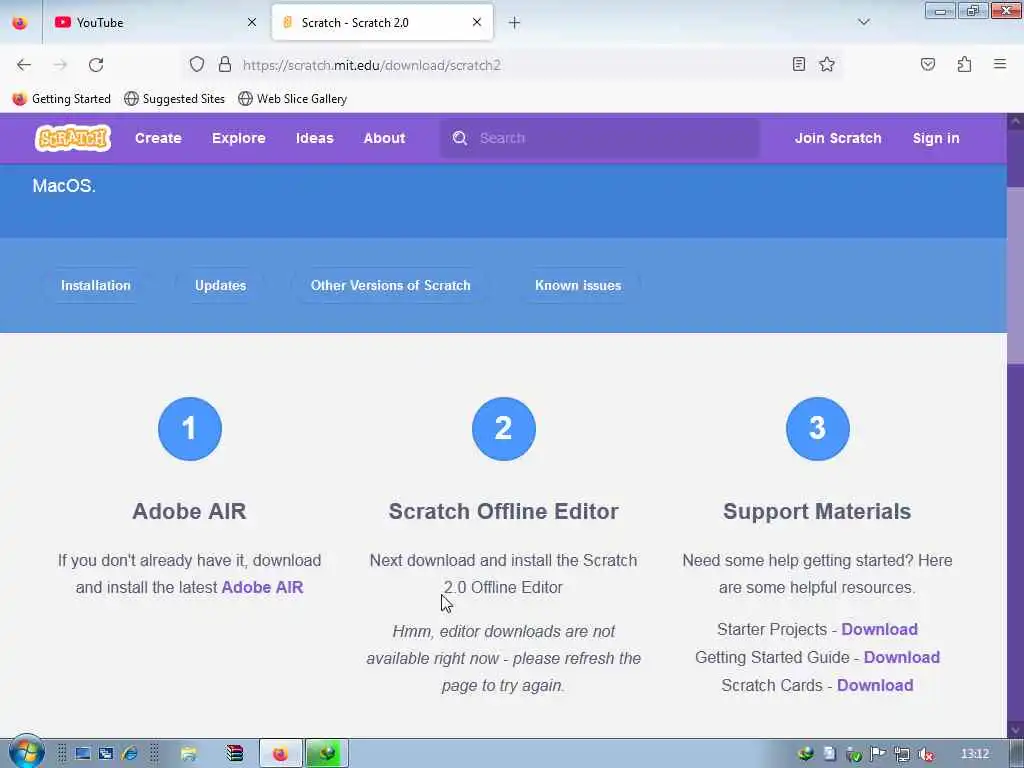The width and height of the screenshot is (1024, 768).
Task: Click Join Scratch
Action: (838, 138)
